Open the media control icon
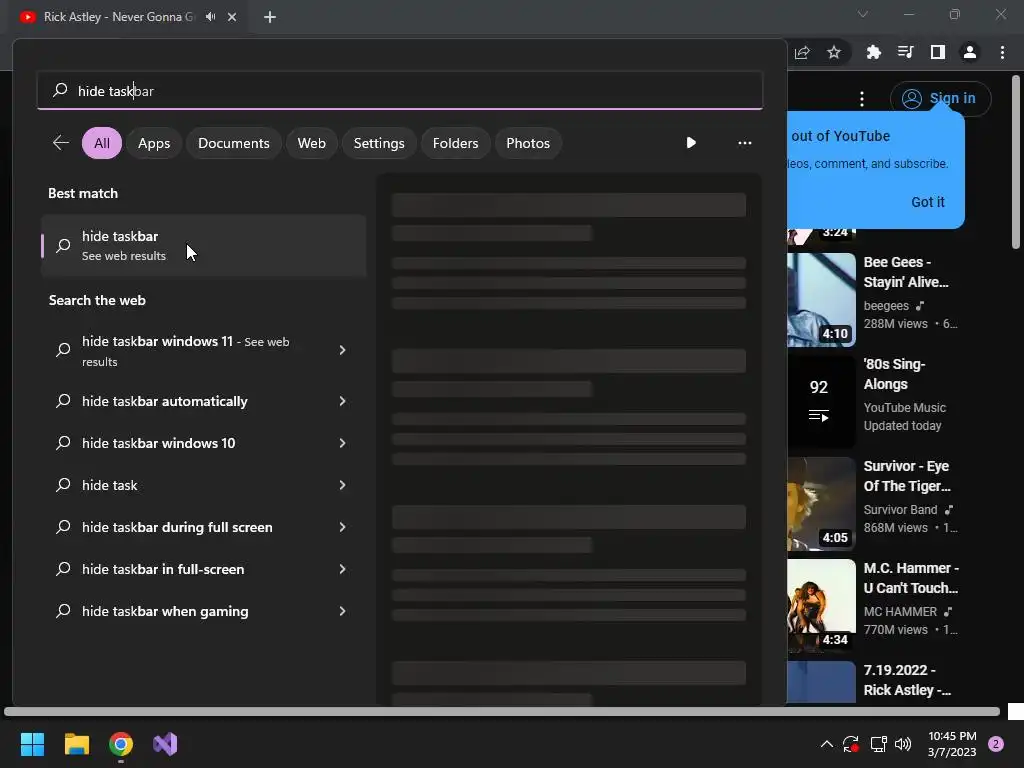This screenshot has height=768, width=1024. [905, 52]
